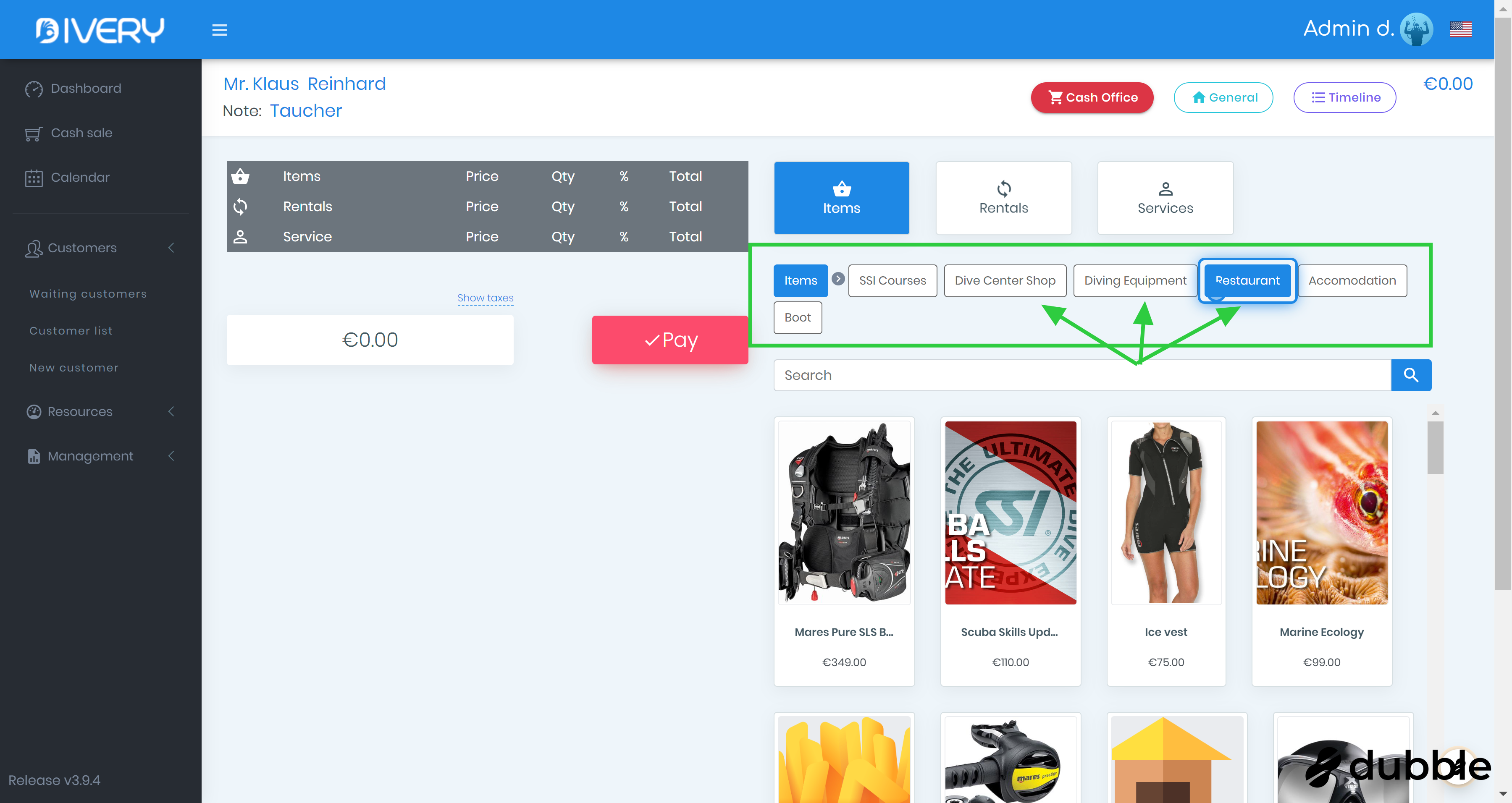Open Dashboard from sidebar
This screenshot has height=803, width=1512.
coord(86,89)
